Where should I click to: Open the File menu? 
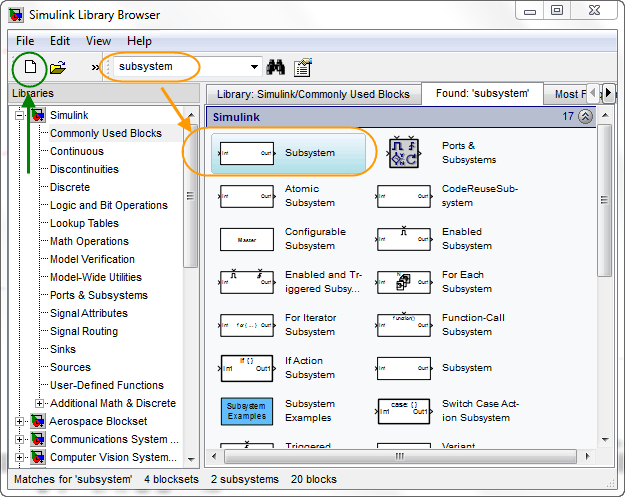25,41
